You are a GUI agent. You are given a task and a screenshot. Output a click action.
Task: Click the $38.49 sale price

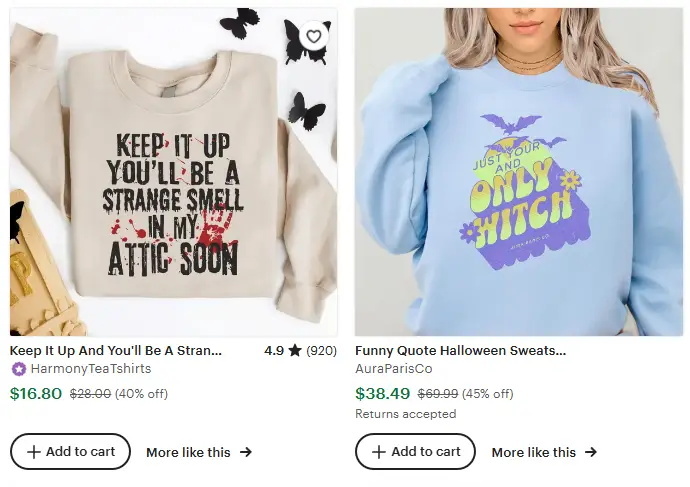(382, 393)
